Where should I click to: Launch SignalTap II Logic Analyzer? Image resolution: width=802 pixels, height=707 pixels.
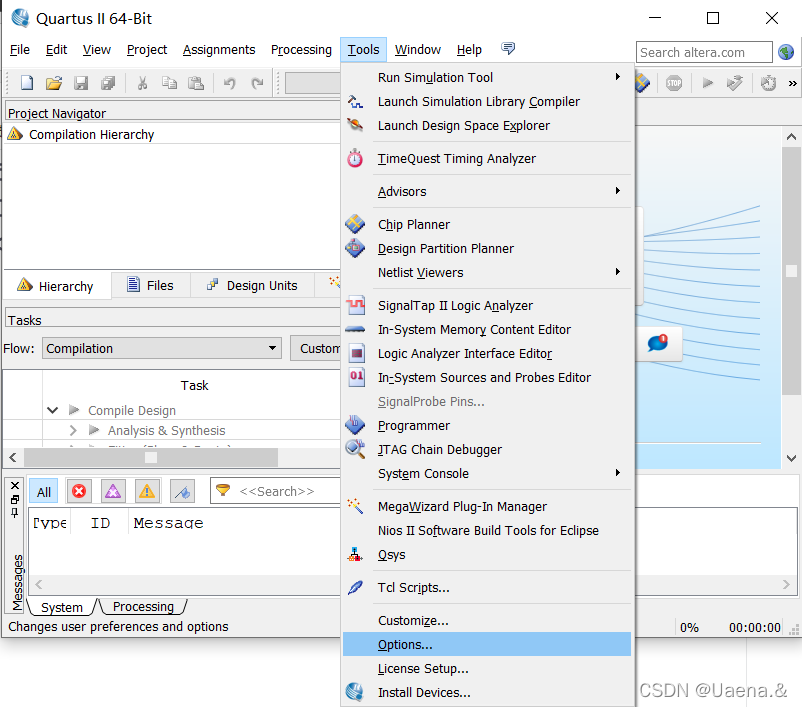tap(486, 305)
